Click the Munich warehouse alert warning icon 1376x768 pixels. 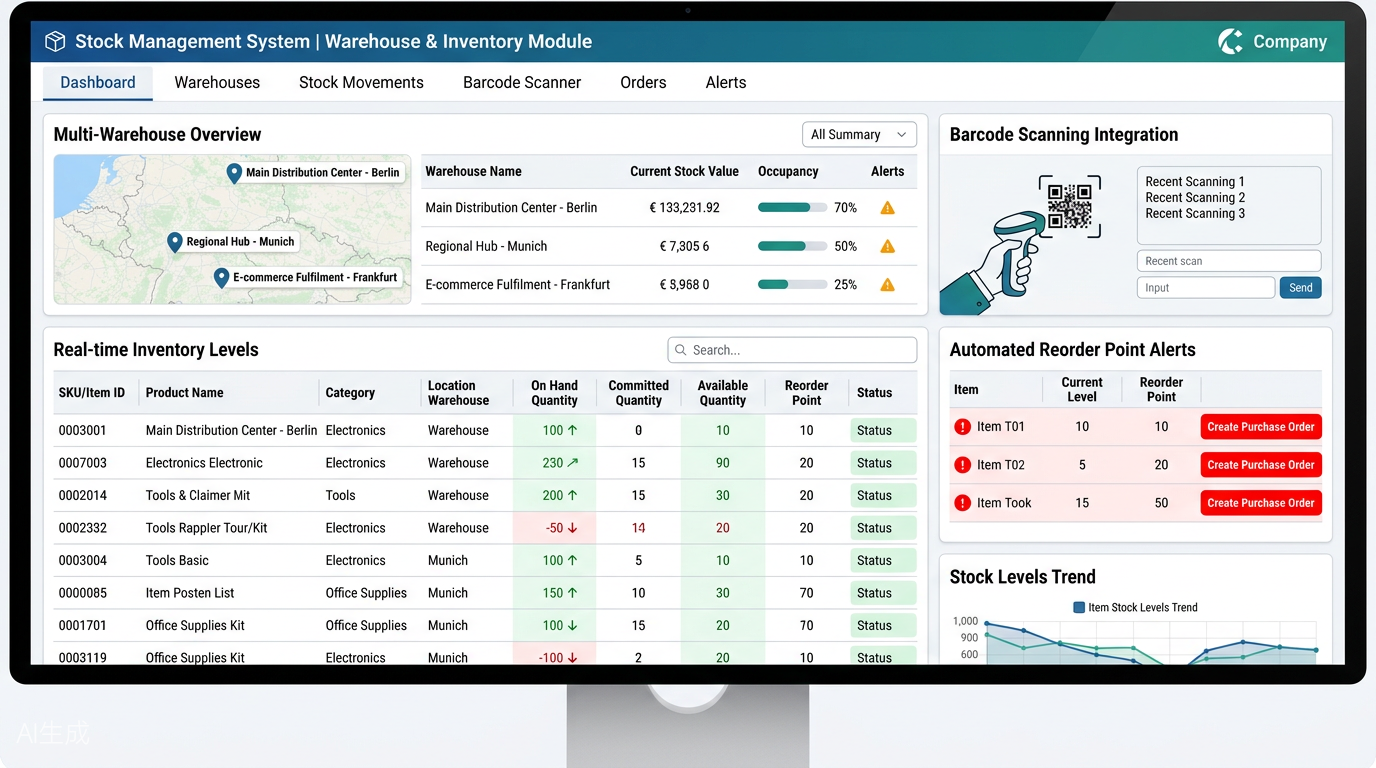click(x=887, y=246)
